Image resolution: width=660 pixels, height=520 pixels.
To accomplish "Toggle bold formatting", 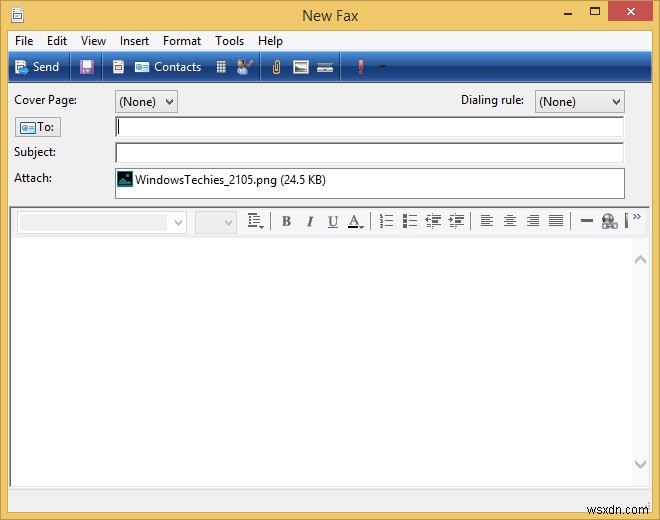I will tap(286, 221).
